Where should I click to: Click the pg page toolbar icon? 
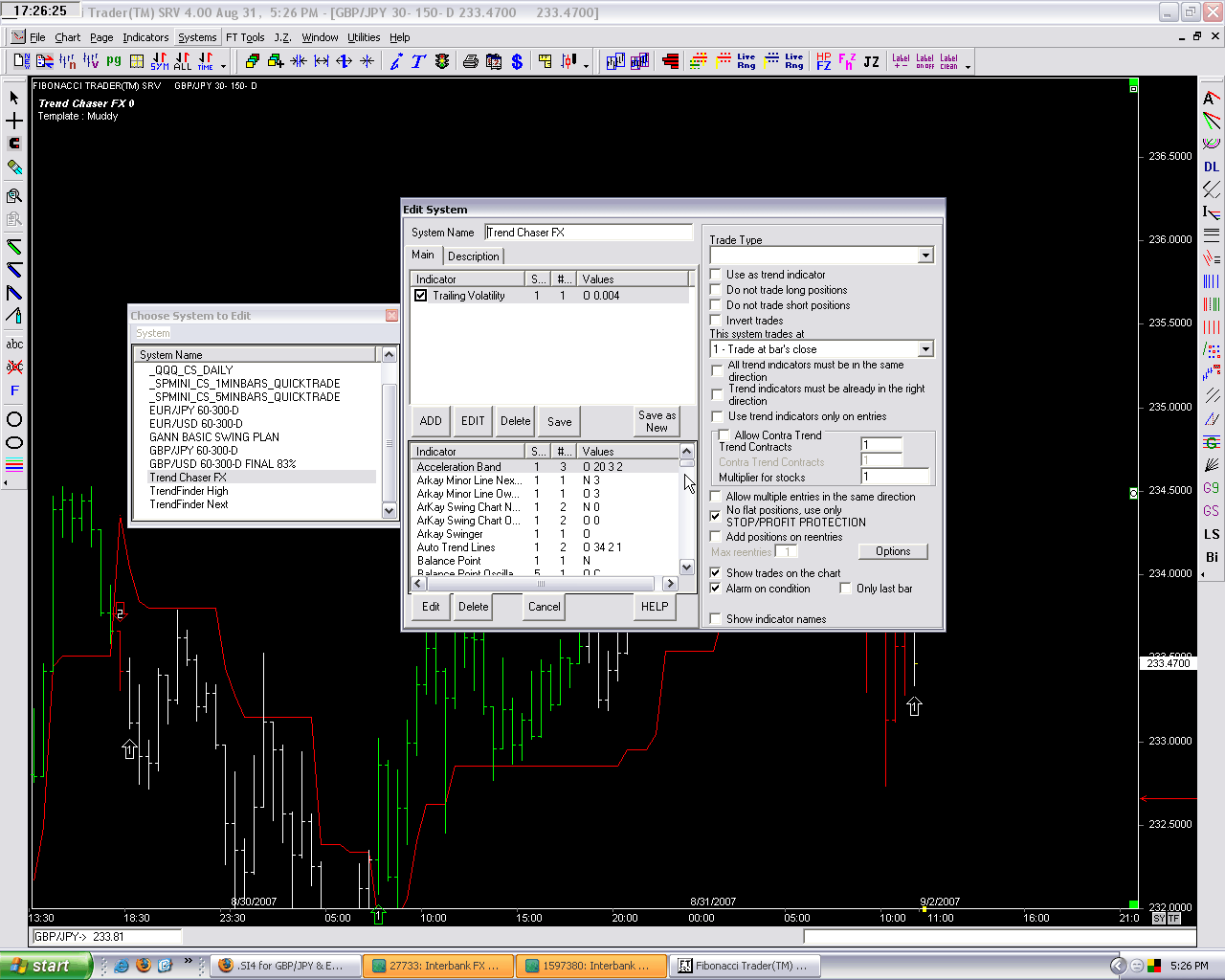(x=114, y=61)
